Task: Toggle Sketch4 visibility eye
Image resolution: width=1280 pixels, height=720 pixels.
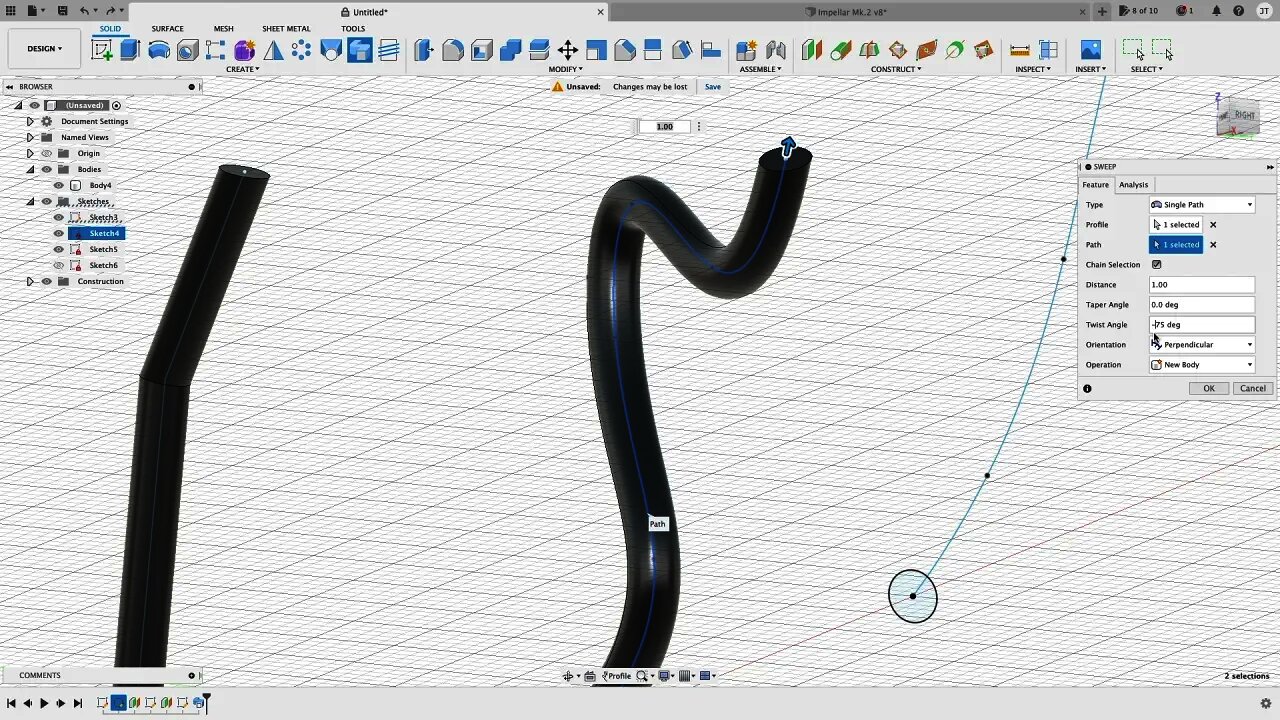Action: [59, 233]
